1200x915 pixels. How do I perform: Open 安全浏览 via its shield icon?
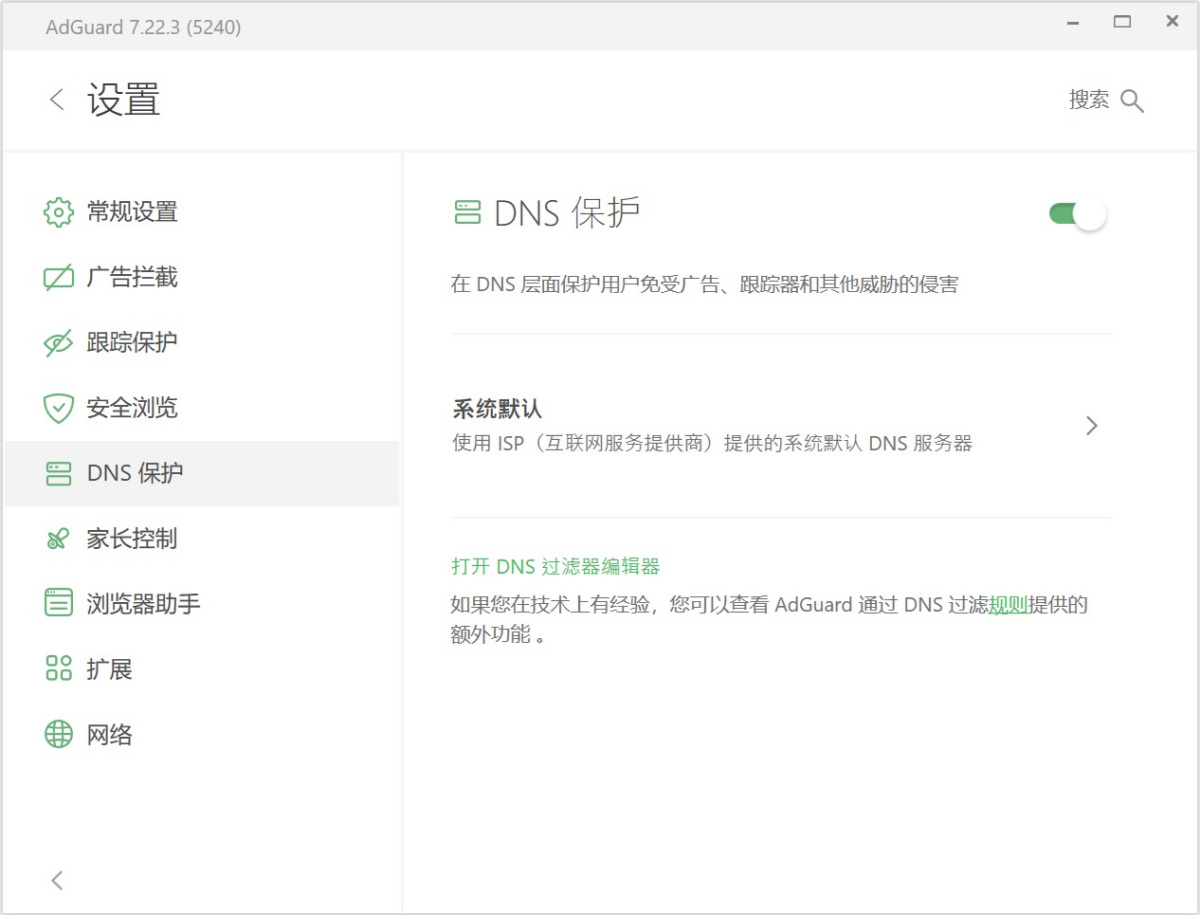point(59,408)
